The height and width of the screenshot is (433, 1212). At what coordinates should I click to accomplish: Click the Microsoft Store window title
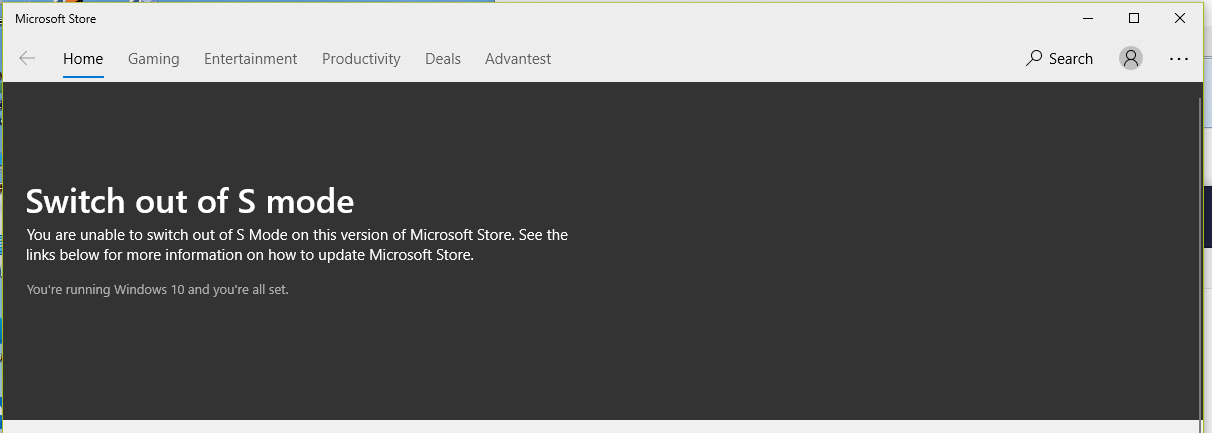pos(56,18)
